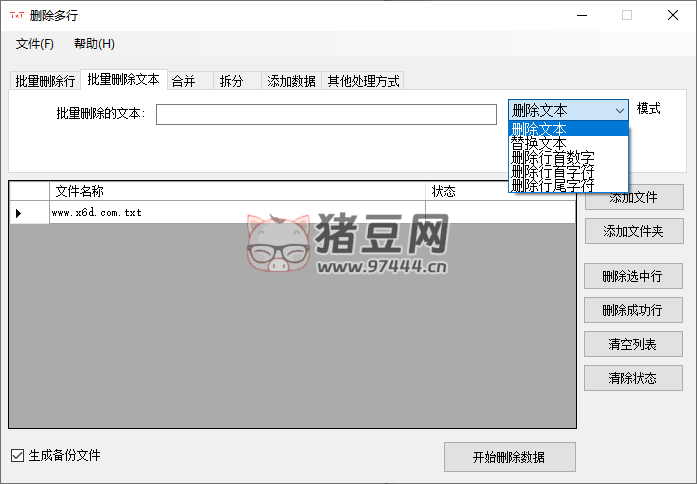The height and width of the screenshot is (484, 697).
Task: Click the 添加文件夹 button
Action: 633,231
